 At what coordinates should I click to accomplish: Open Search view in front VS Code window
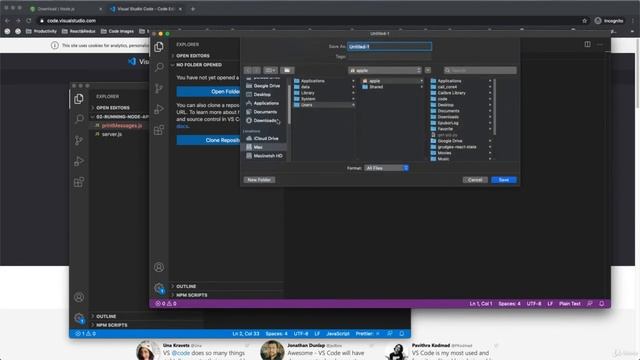pos(159,67)
